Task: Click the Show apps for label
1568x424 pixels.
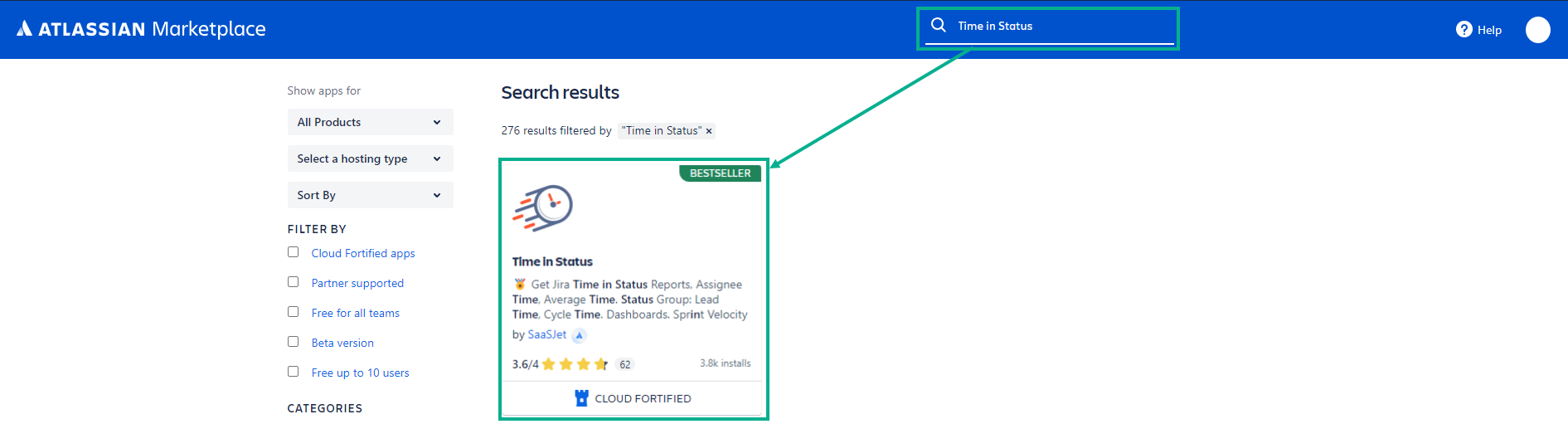Action: pos(324,90)
